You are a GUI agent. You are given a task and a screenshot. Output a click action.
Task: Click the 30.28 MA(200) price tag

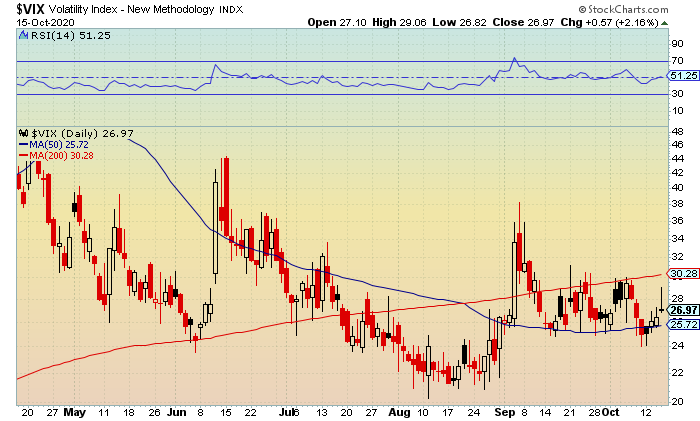pyautogui.click(x=684, y=273)
